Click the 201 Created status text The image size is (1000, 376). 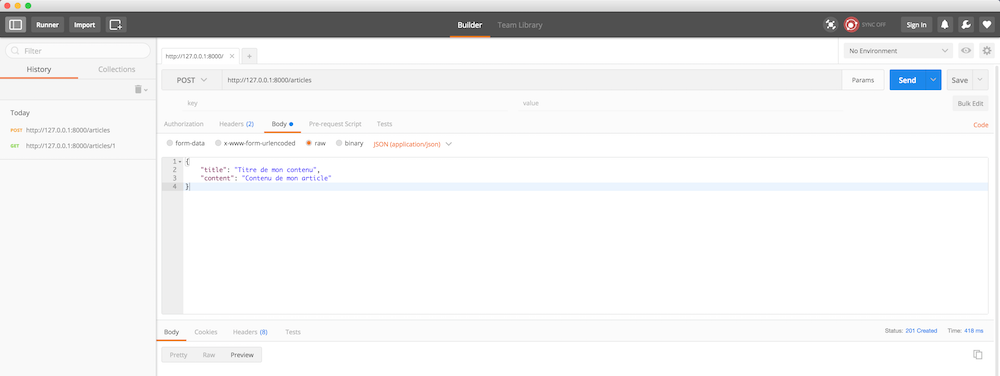pyautogui.click(x=922, y=331)
